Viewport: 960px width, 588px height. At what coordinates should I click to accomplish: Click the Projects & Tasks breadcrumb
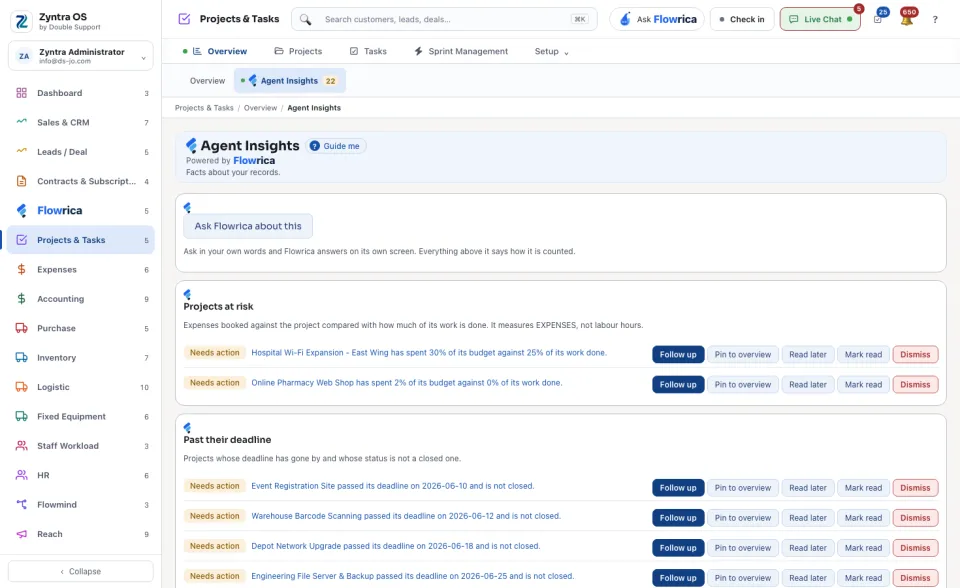[204, 108]
